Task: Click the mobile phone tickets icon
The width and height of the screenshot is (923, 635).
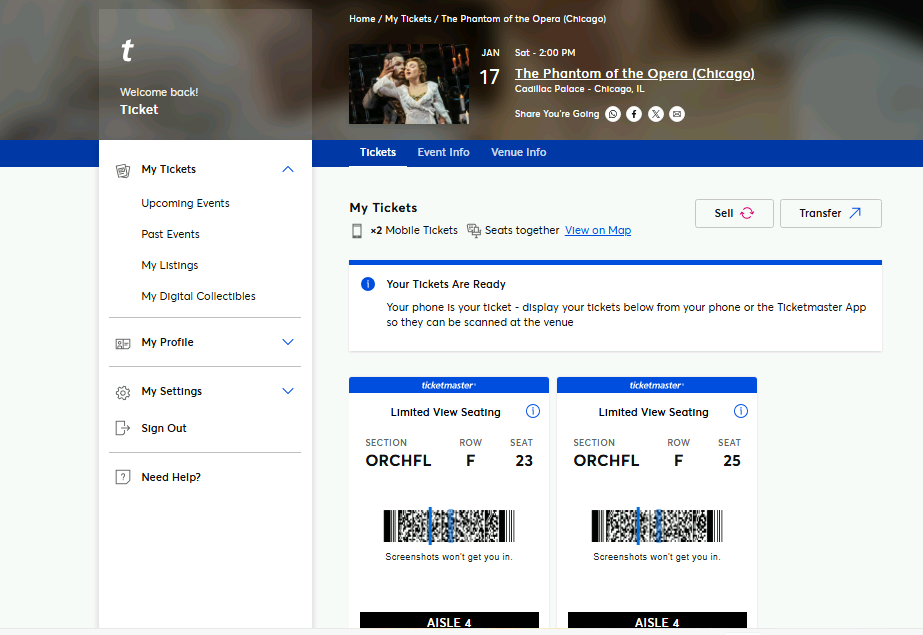Action: coord(357,231)
